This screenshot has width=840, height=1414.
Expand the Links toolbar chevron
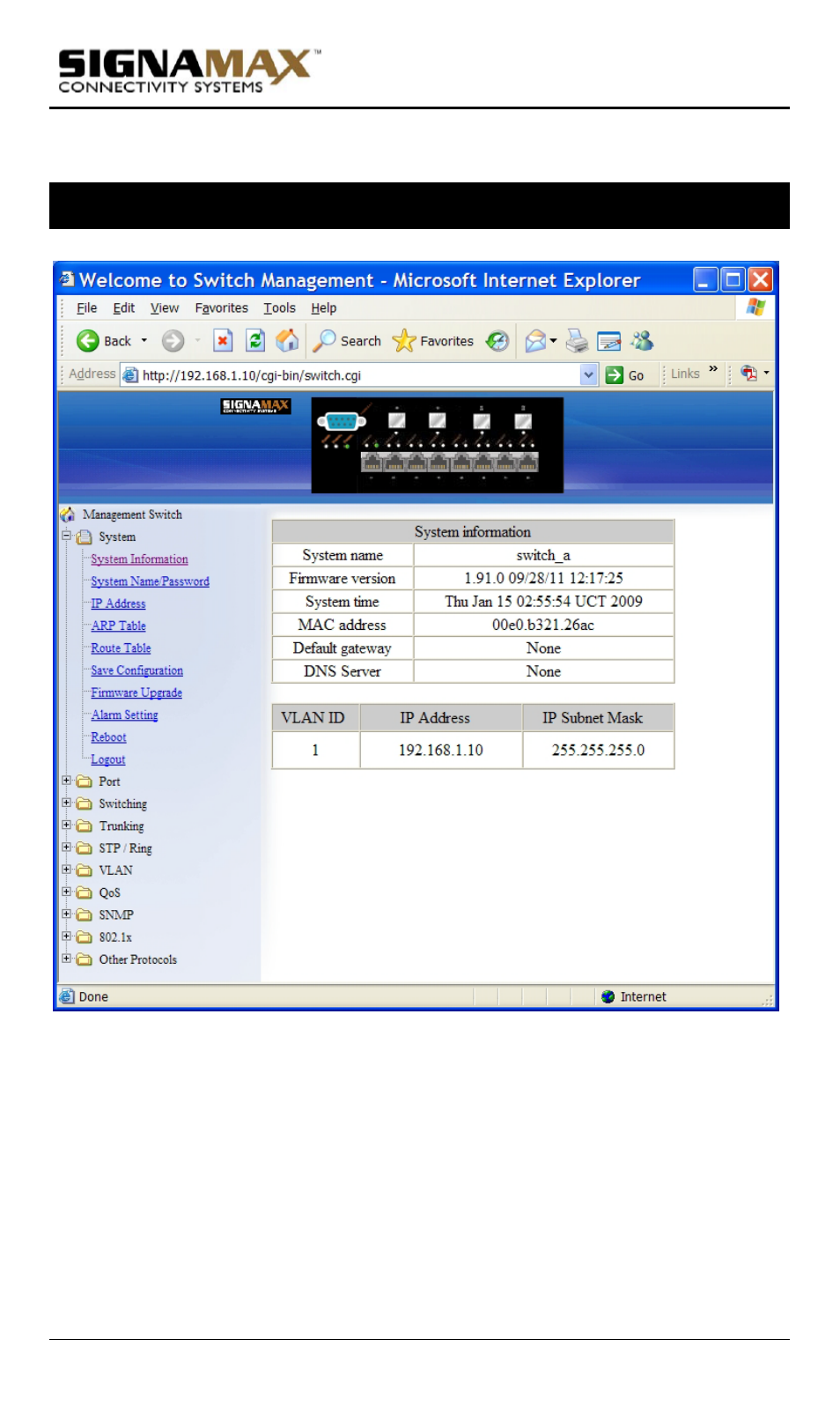[713, 369]
